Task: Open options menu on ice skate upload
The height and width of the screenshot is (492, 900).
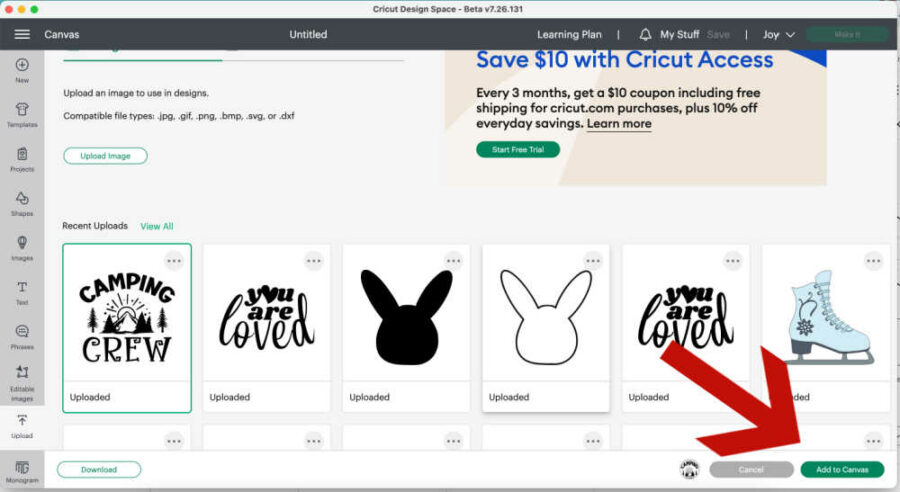Action: coord(873,260)
